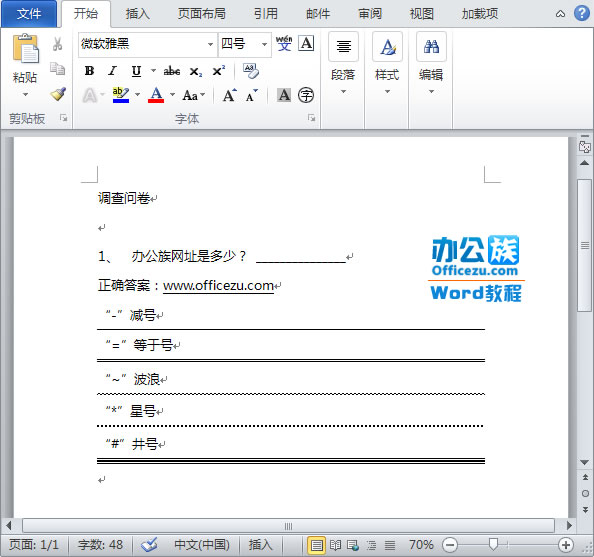Open the font size dropdown arrow
Viewport: 594px width, 557px height.
click(x=264, y=44)
